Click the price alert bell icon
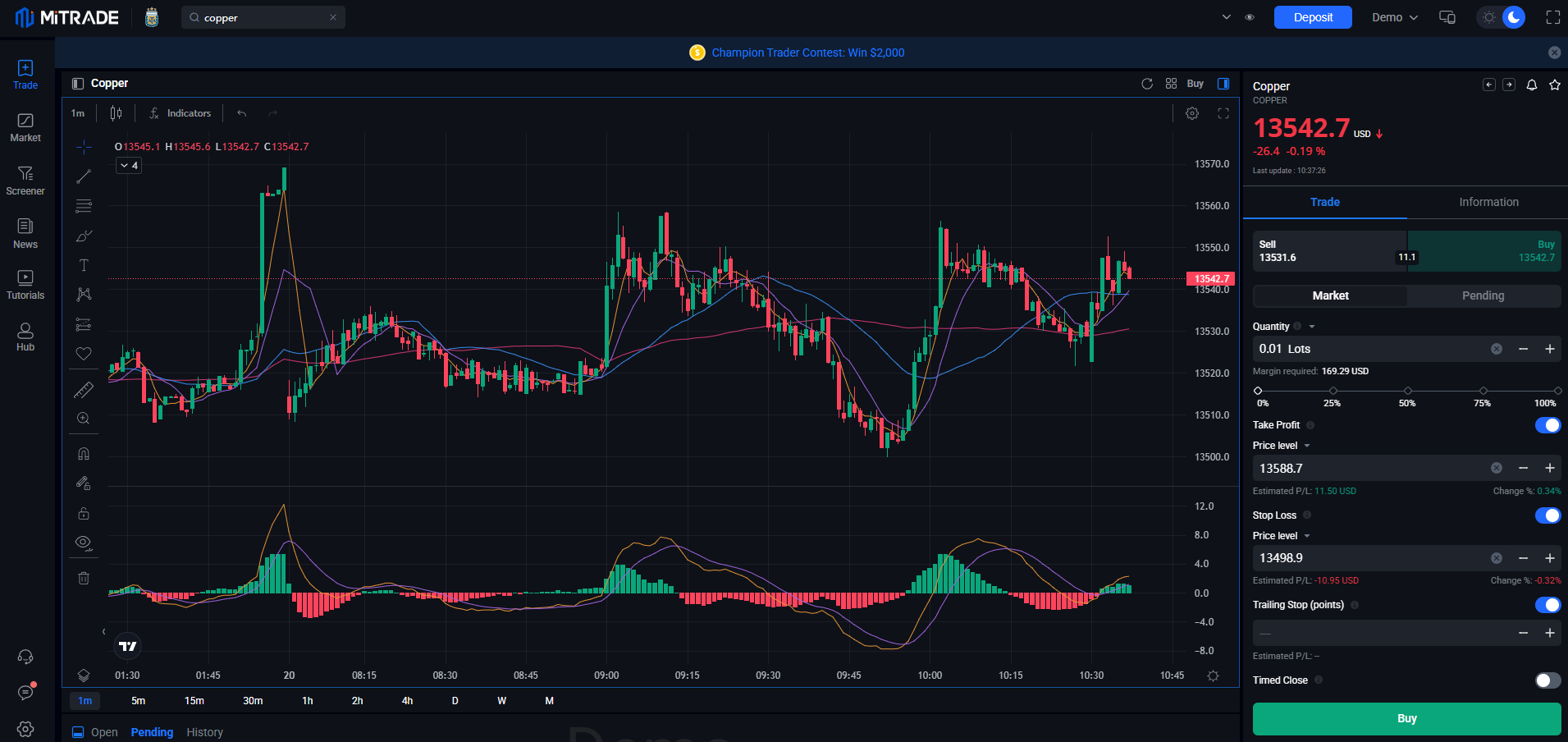 coord(1531,85)
